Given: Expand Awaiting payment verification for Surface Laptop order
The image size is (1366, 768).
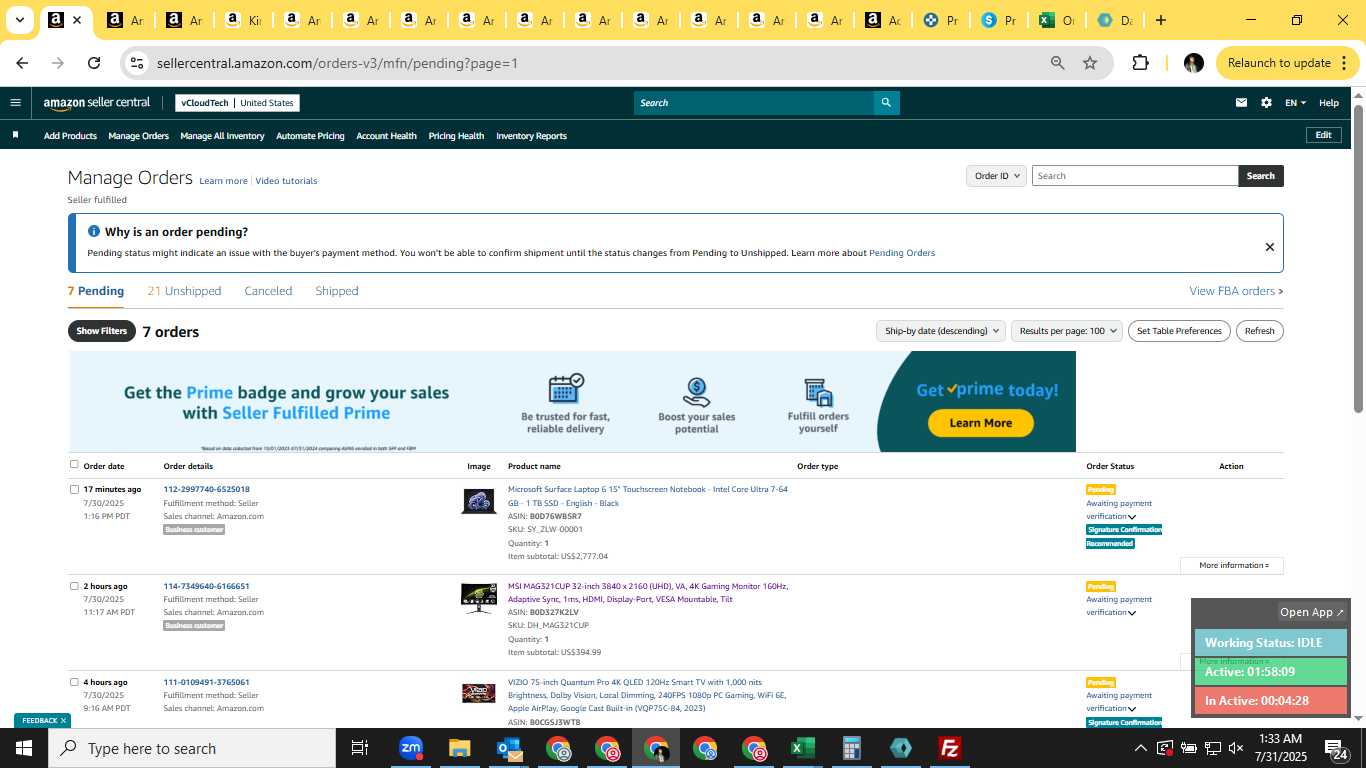Looking at the screenshot, I should pos(1132,517).
